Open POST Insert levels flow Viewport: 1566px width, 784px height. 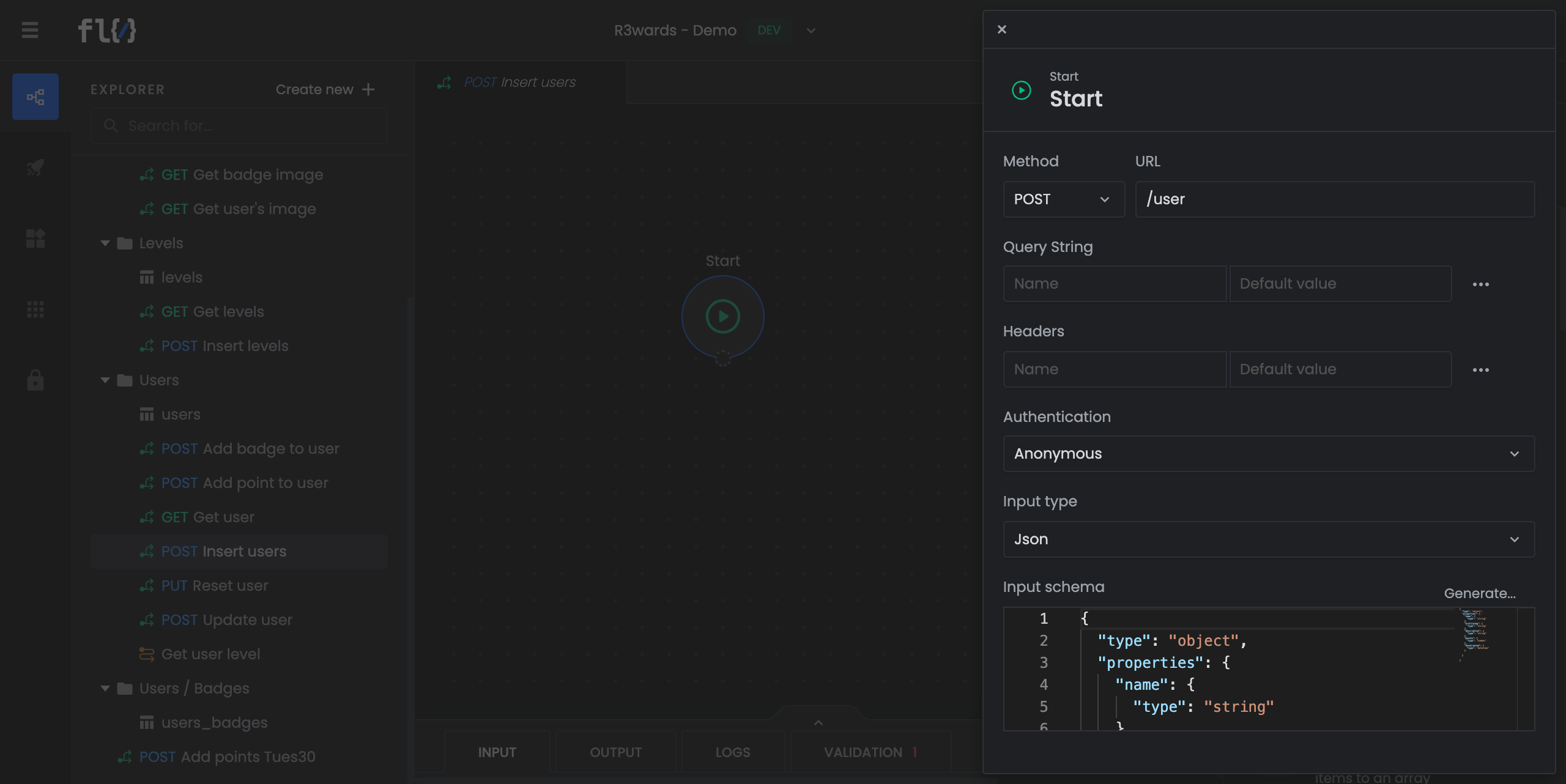click(214, 346)
